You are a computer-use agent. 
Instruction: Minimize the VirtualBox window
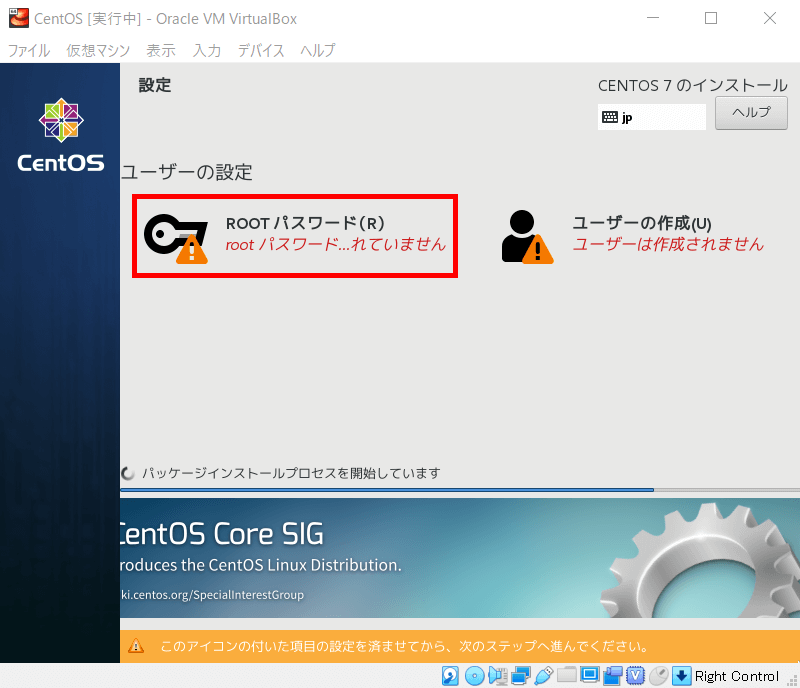[653, 18]
